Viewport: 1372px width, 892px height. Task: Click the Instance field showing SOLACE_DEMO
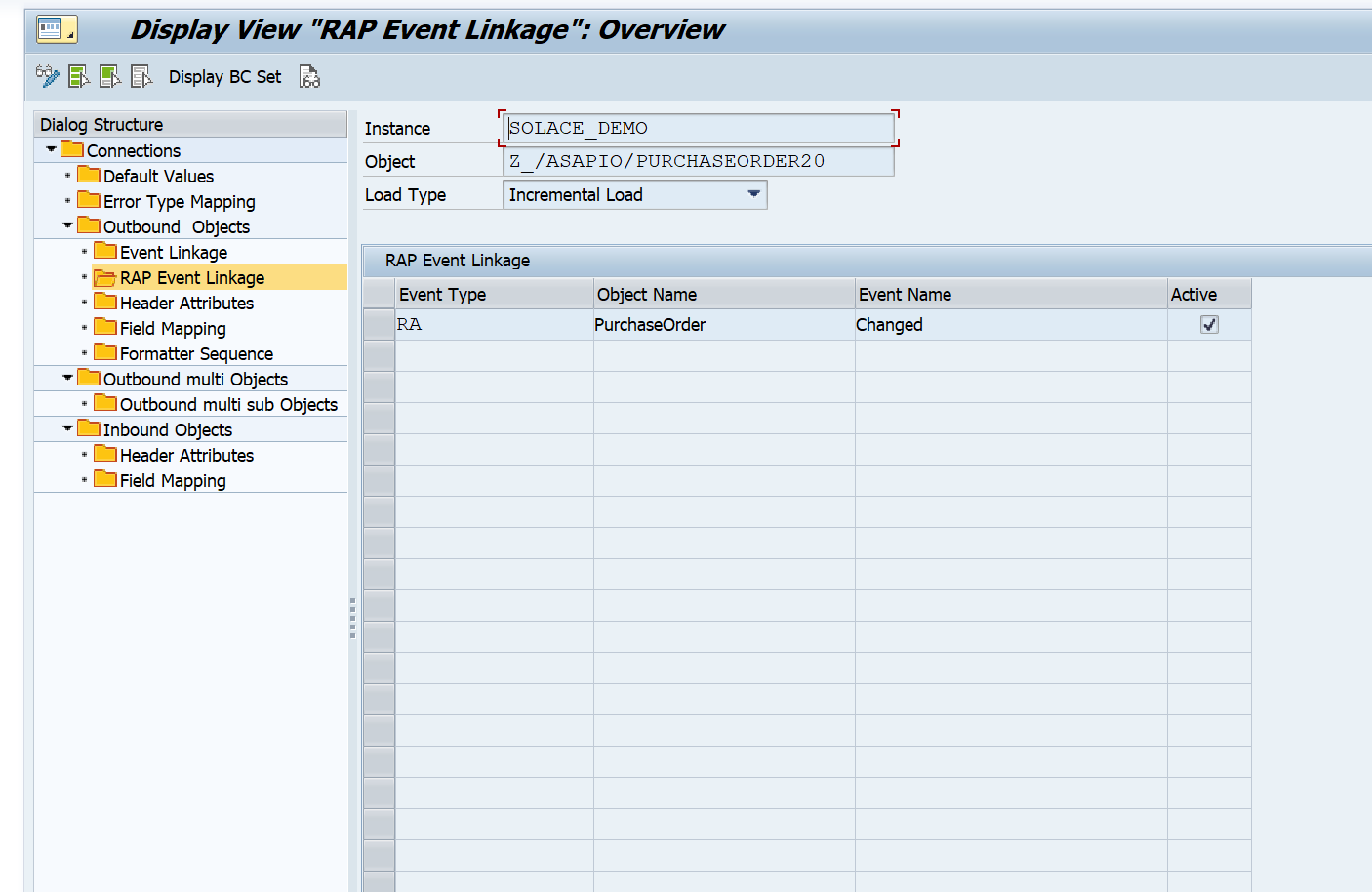698,128
